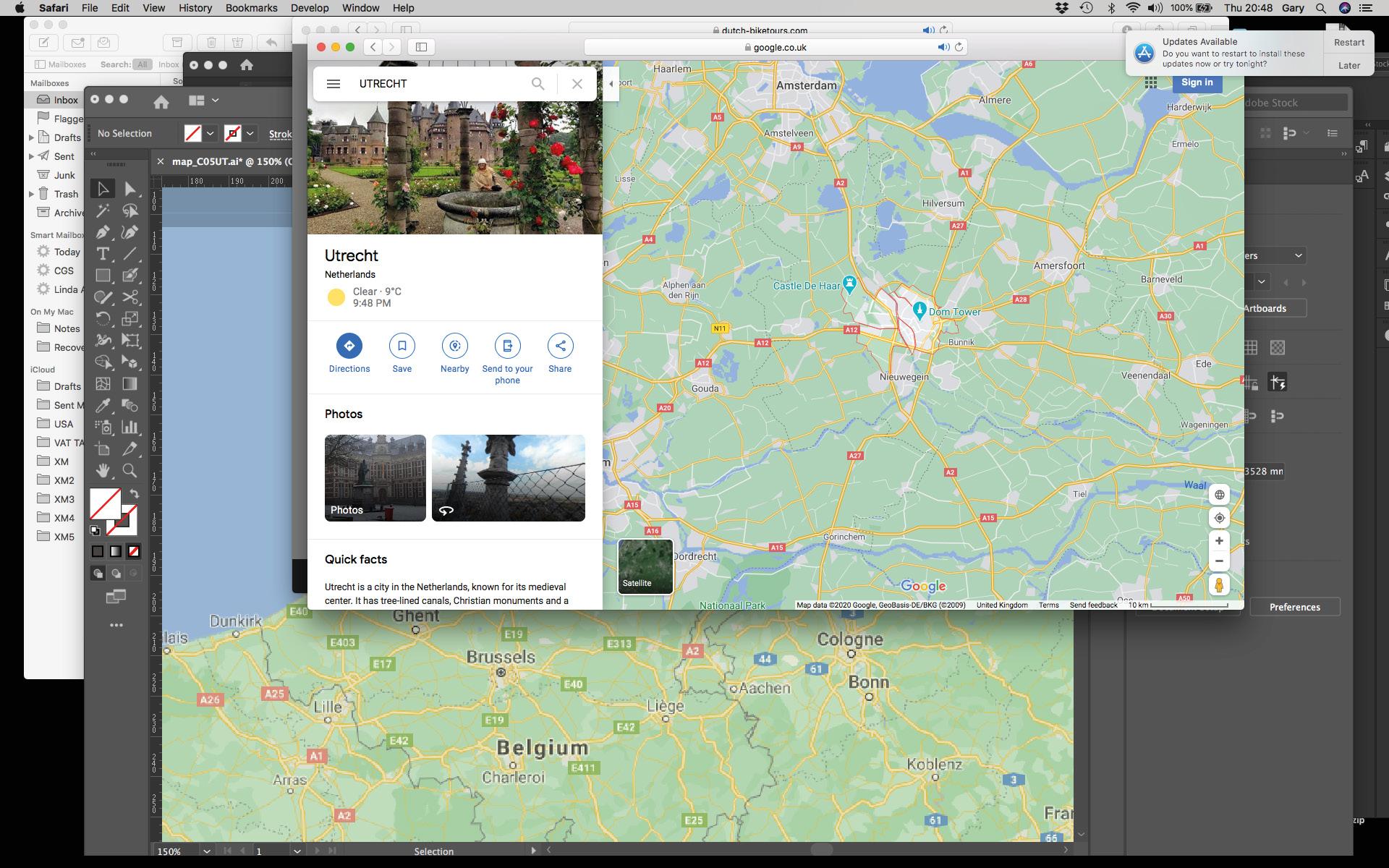Click the UTRECHT search field

(441, 84)
